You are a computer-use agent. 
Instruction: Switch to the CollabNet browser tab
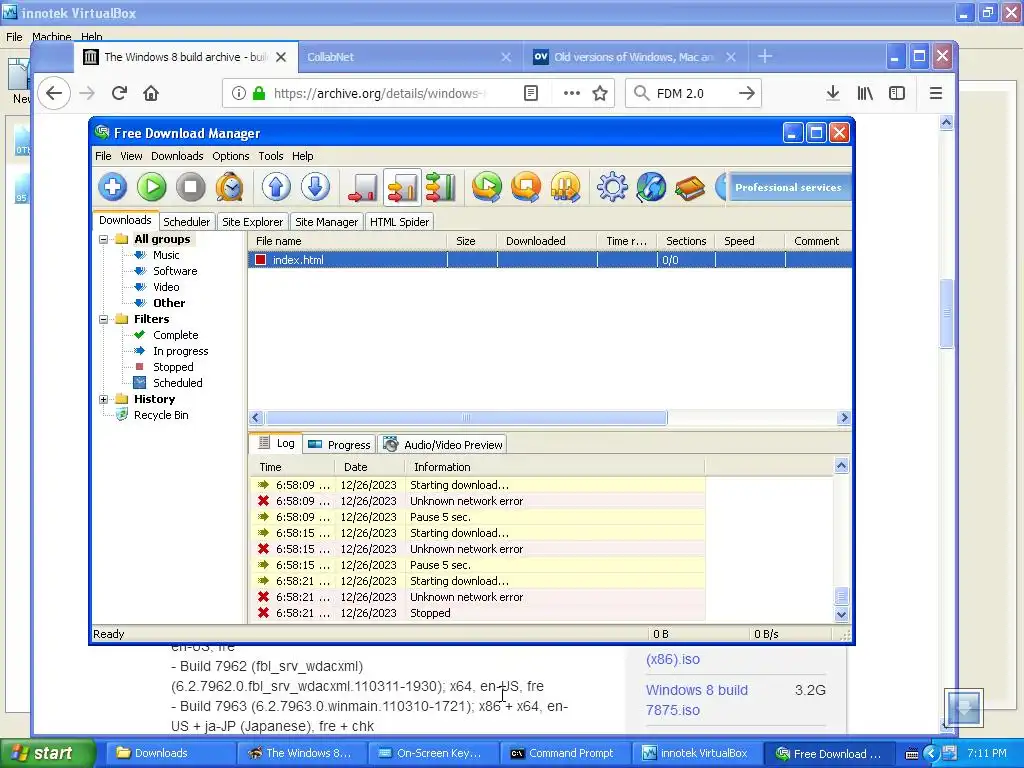[410, 57]
